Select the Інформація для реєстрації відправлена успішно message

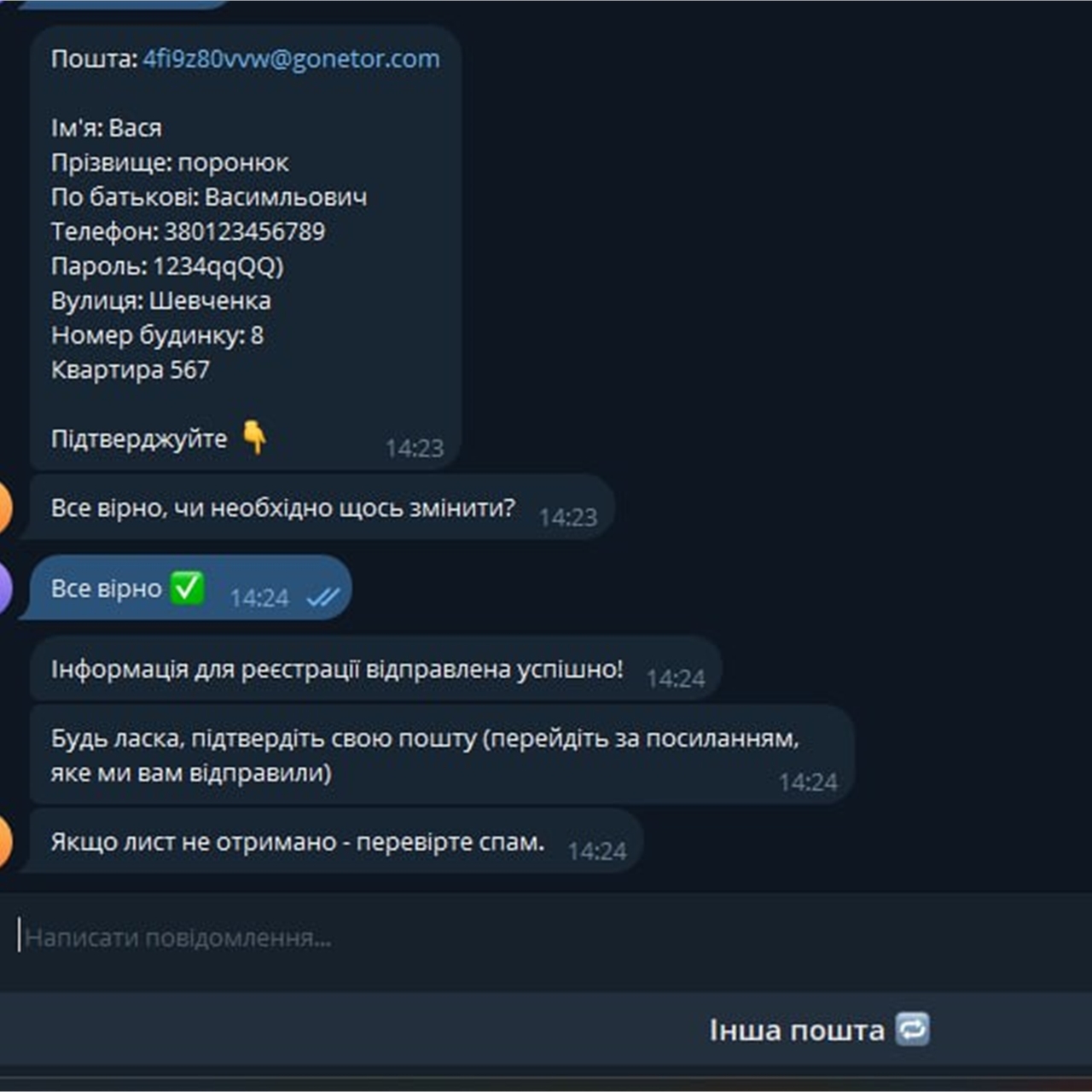coord(376,669)
